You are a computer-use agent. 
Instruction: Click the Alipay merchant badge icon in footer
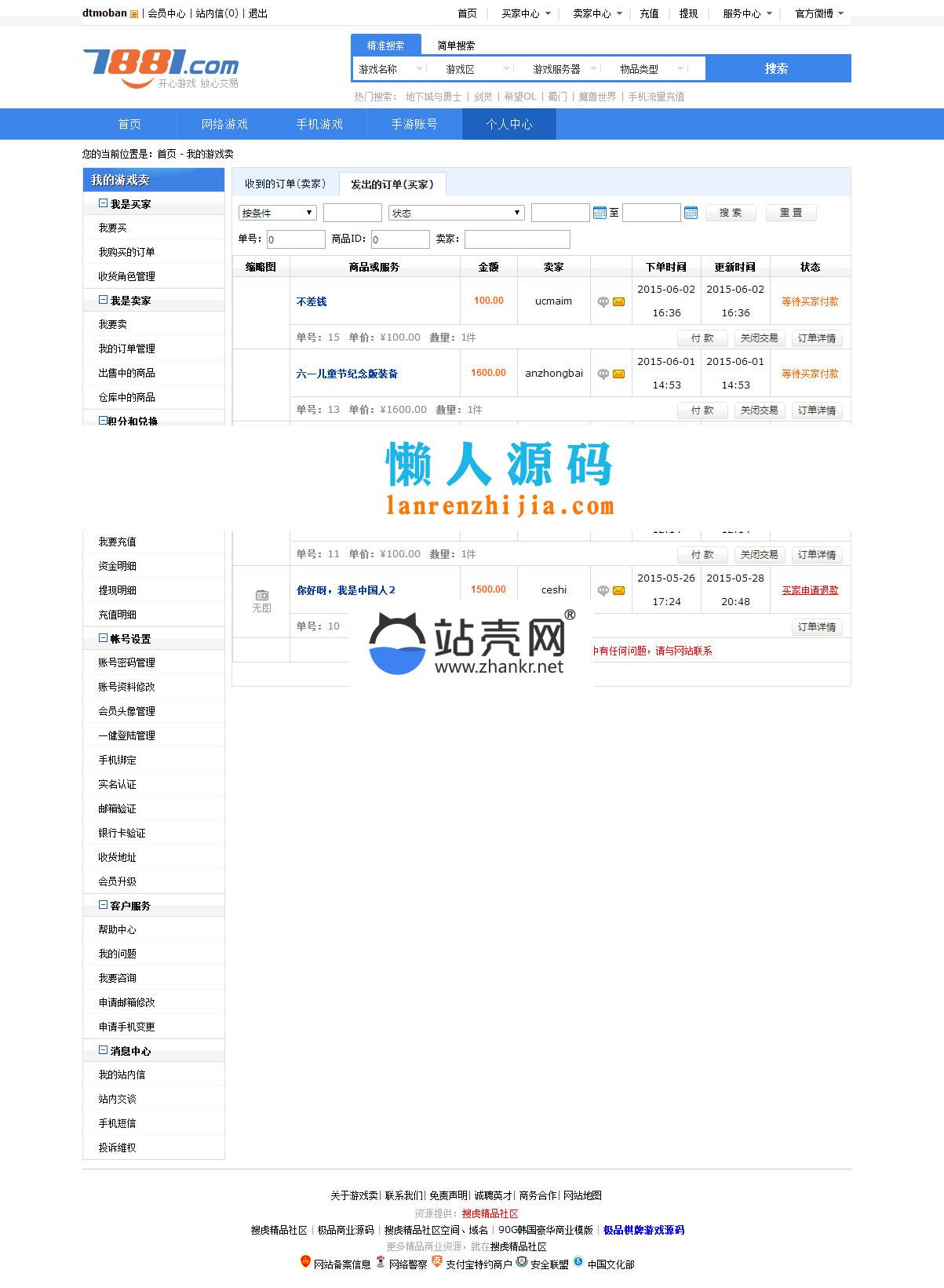(x=437, y=1261)
